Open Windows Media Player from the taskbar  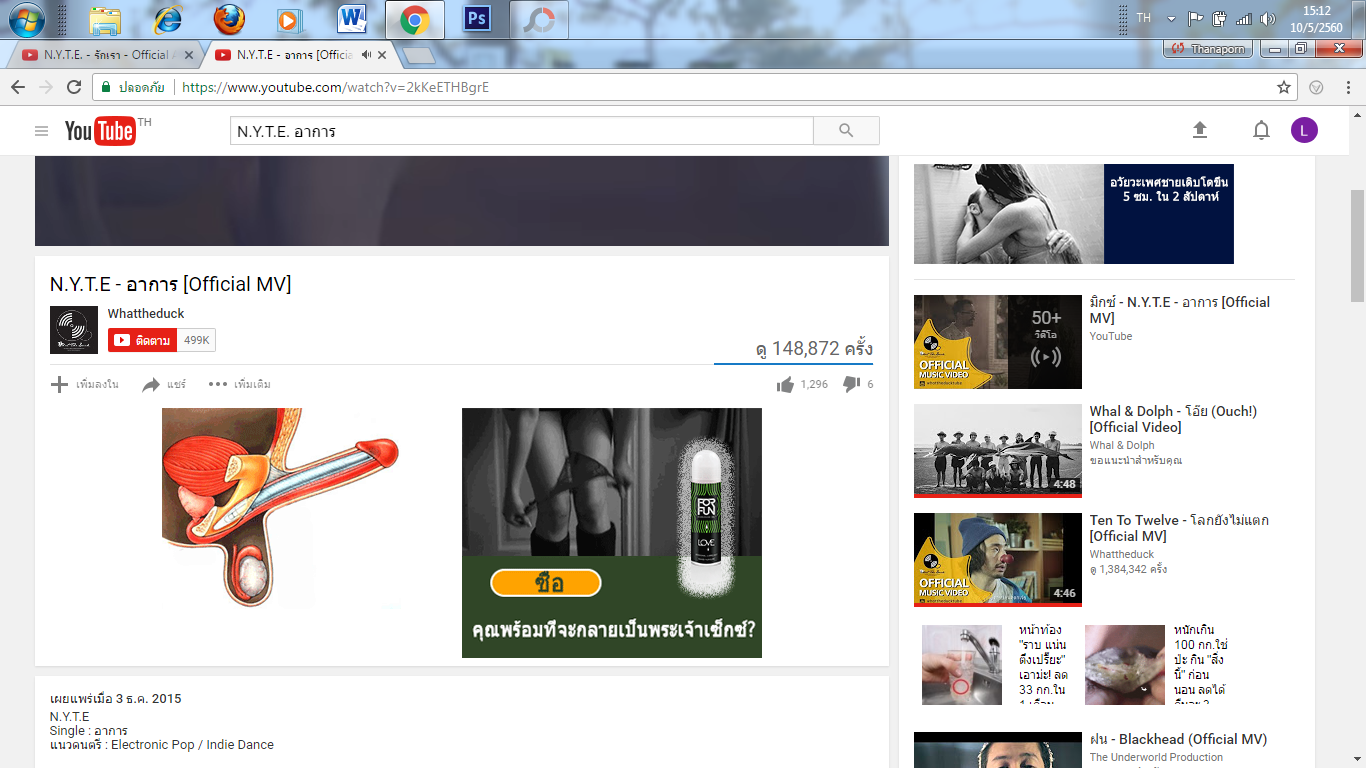pos(289,19)
